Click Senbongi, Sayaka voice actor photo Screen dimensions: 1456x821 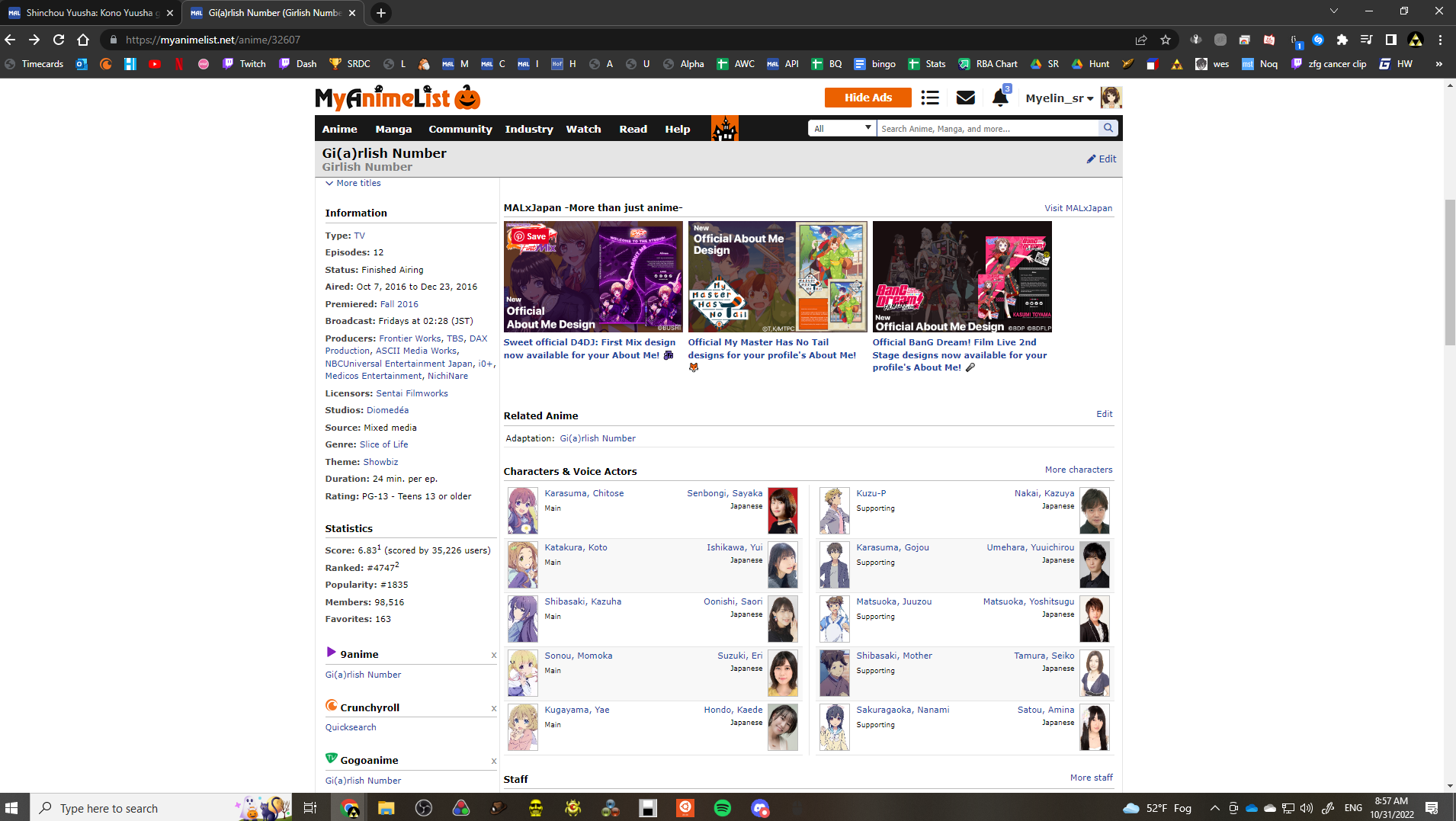click(782, 511)
